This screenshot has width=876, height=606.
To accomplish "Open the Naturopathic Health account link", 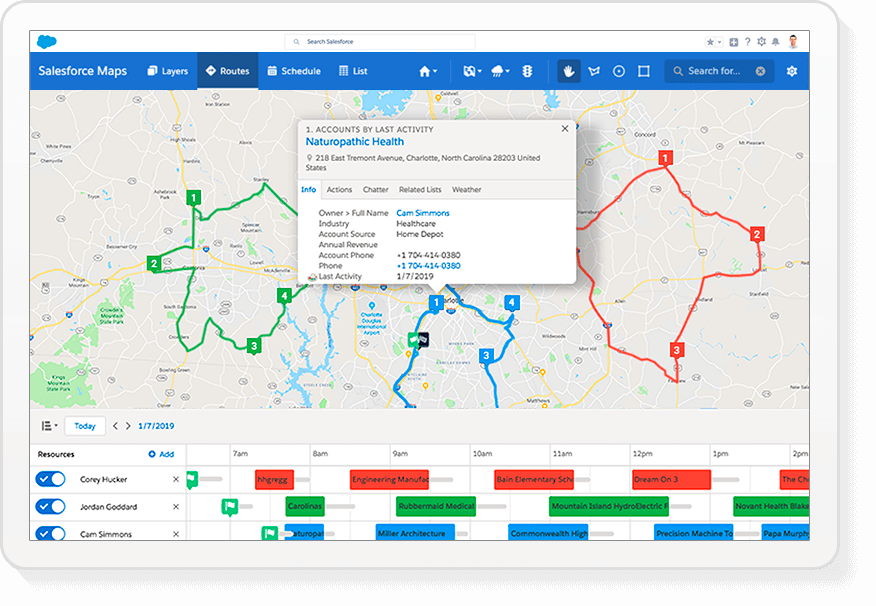I will pos(355,142).
